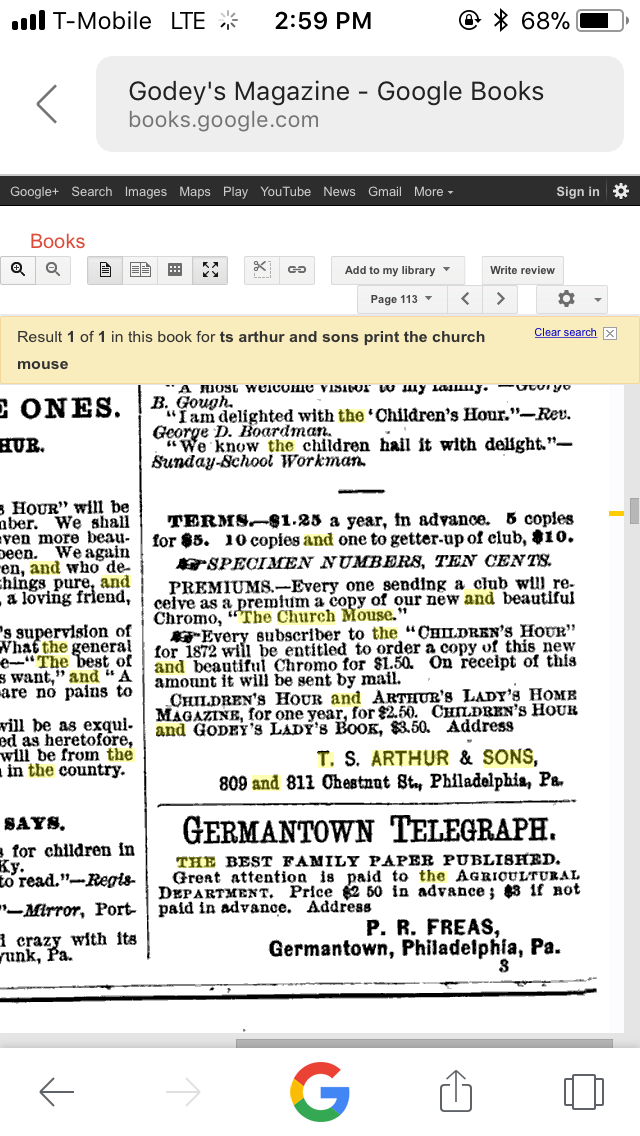The height and width of the screenshot is (1136, 640).
Task: Tap the battery indicator in status bar
Action: point(602,22)
